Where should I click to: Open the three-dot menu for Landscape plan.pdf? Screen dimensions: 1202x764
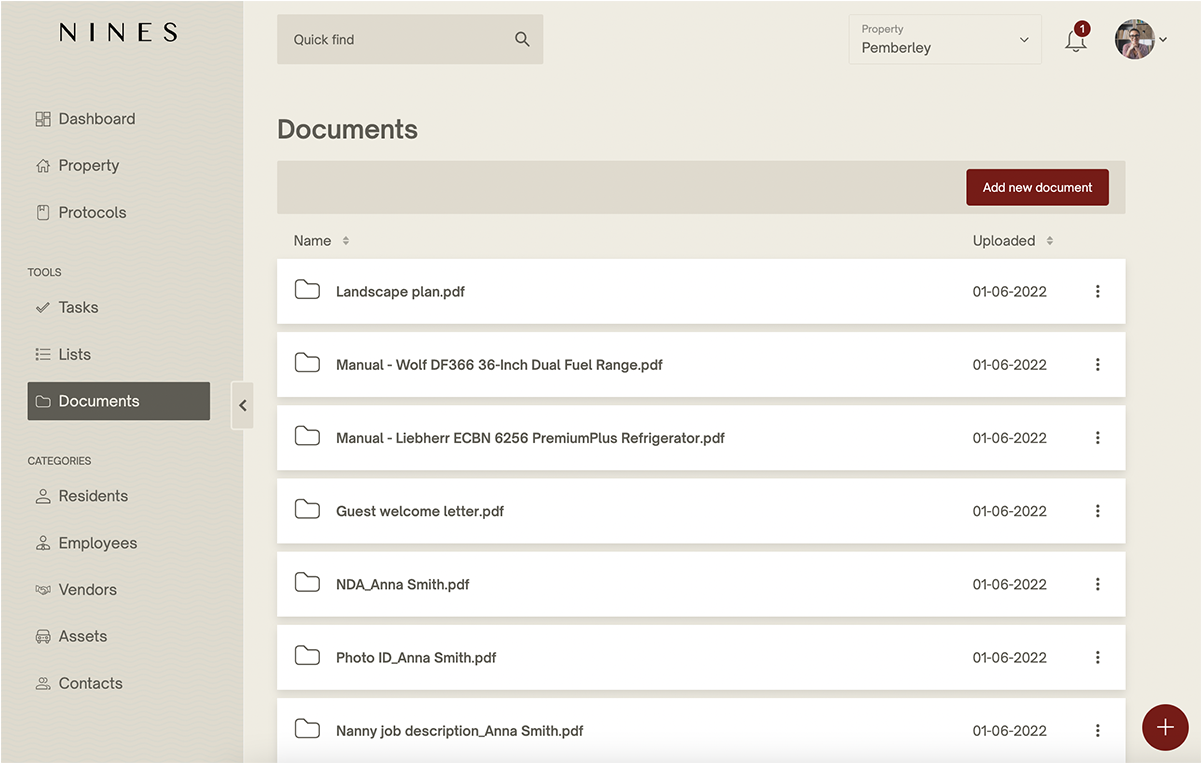click(x=1097, y=291)
